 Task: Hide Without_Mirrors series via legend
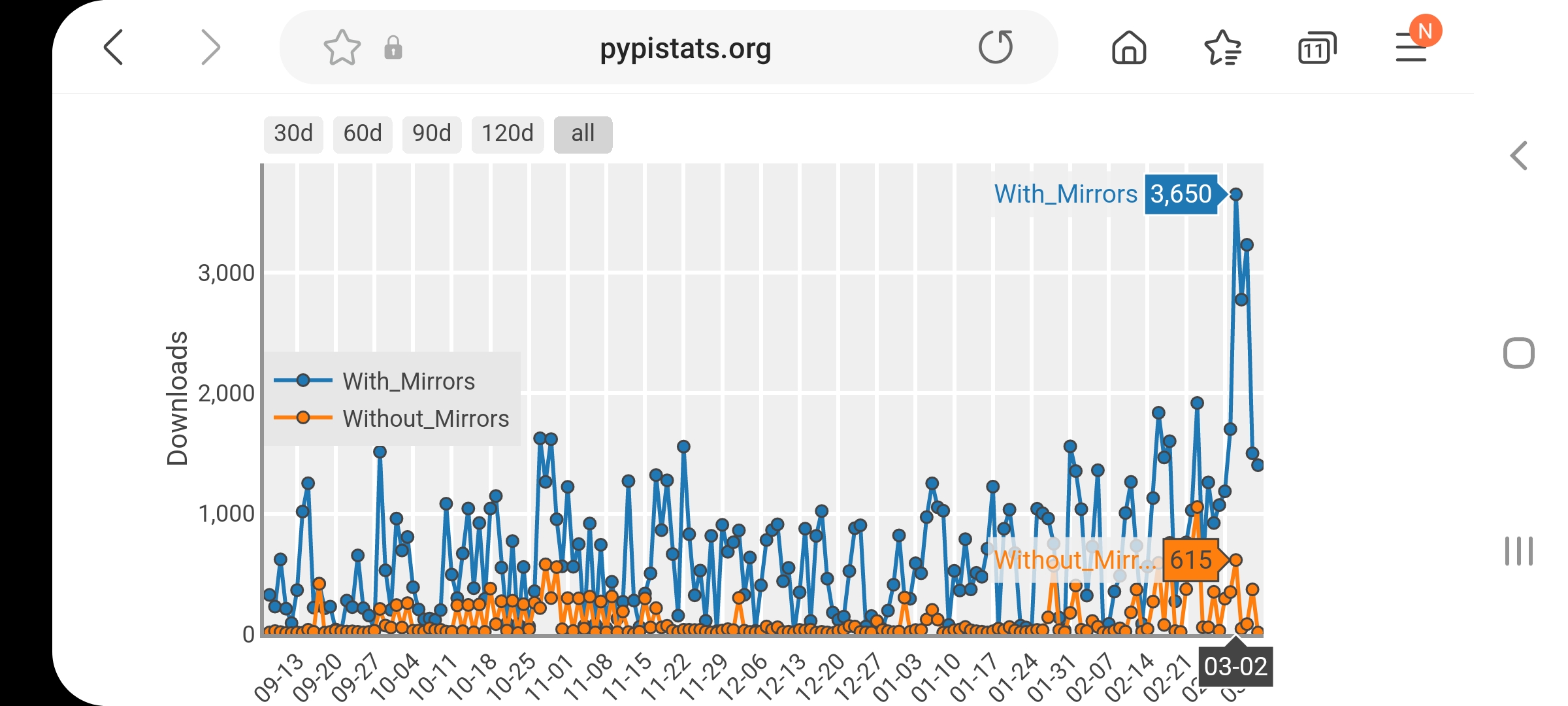point(425,418)
